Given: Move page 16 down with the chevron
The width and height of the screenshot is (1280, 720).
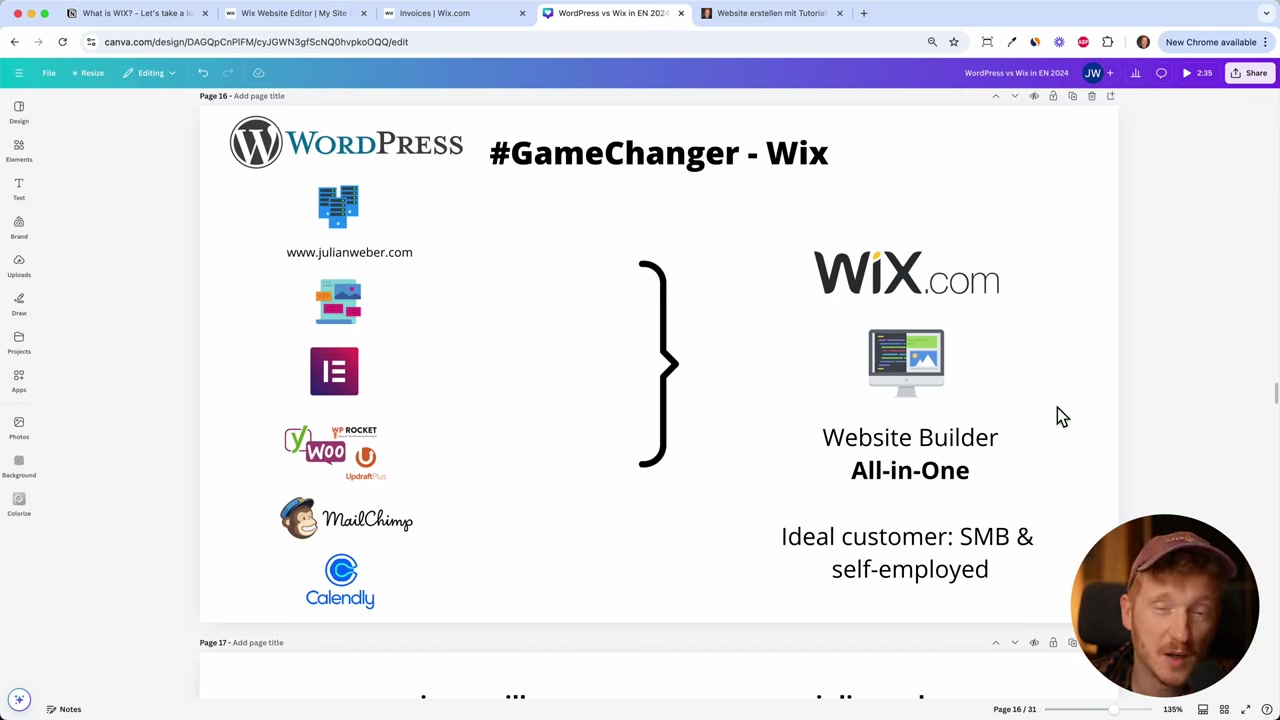Looking at the screenshot, I should (1014, 96).
